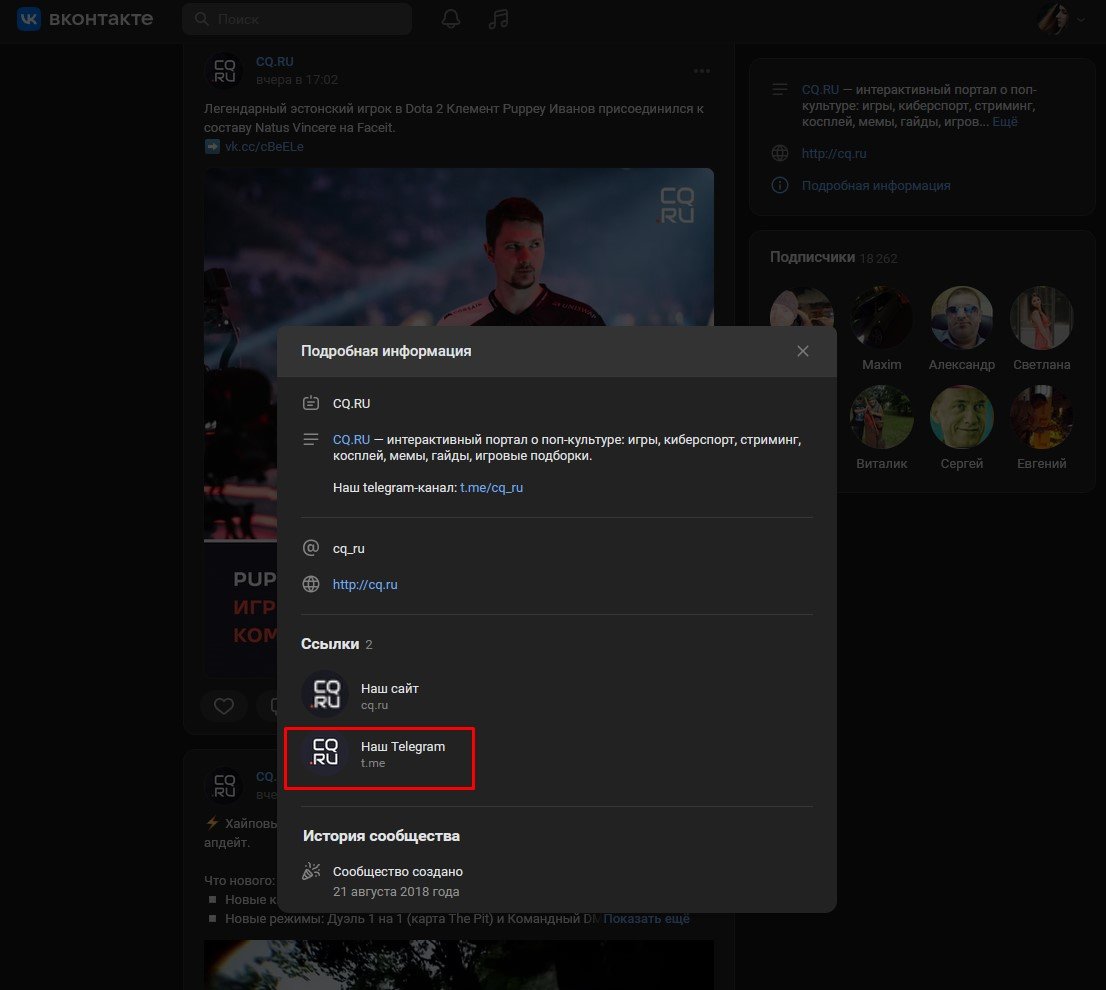Click the @ icon next to cq_ru

310,548
